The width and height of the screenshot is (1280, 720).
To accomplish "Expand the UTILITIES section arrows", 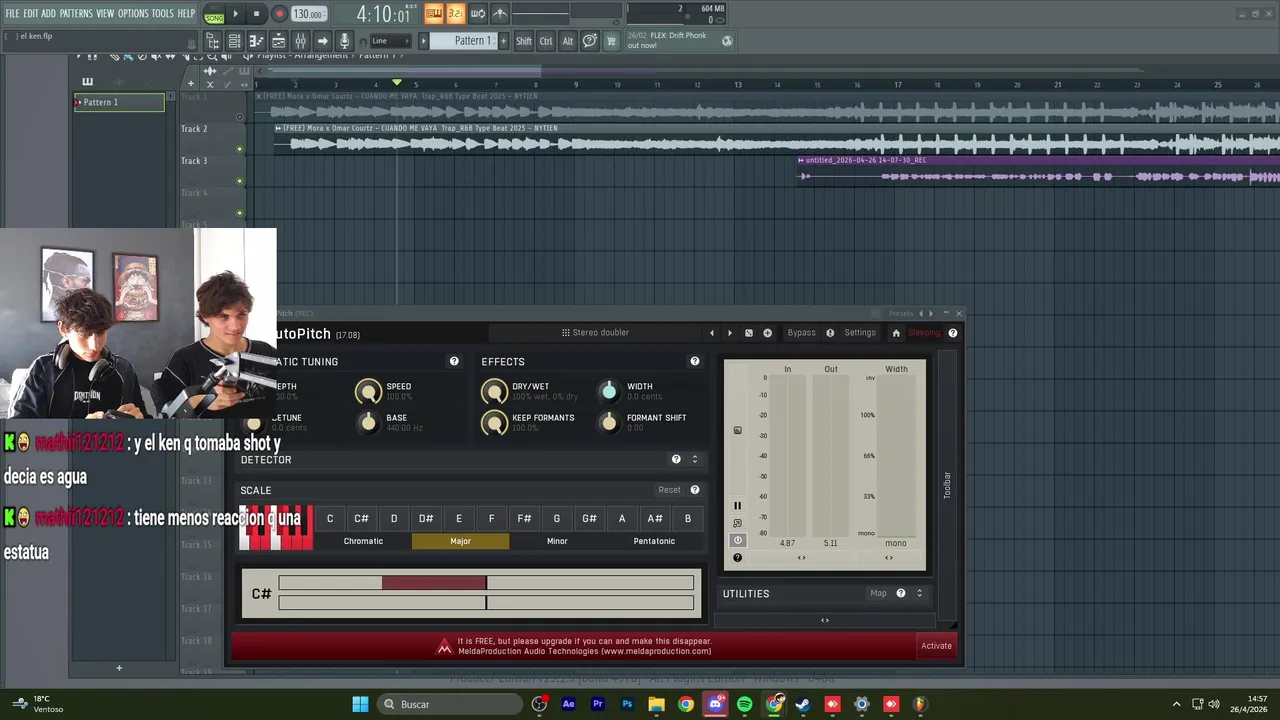I will pyautogui.click(x=919, y=593).
